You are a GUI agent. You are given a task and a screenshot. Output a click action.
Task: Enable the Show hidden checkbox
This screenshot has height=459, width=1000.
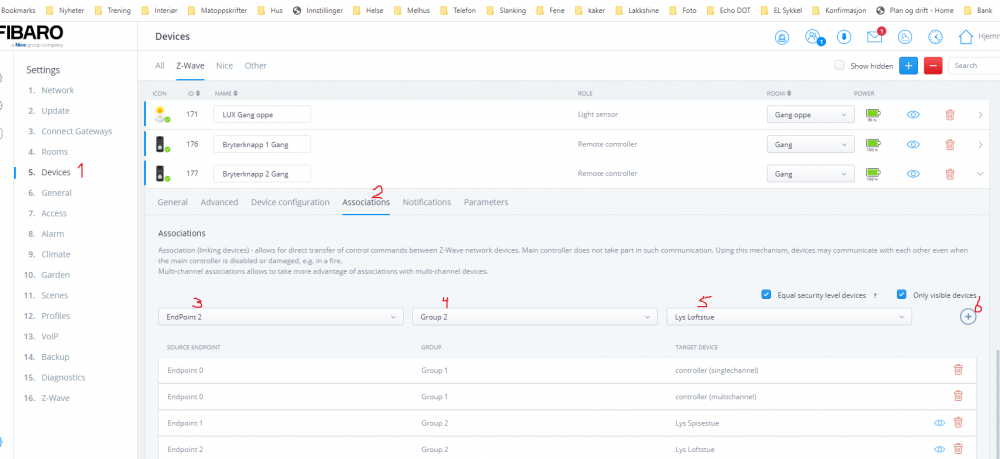point(840,66)
